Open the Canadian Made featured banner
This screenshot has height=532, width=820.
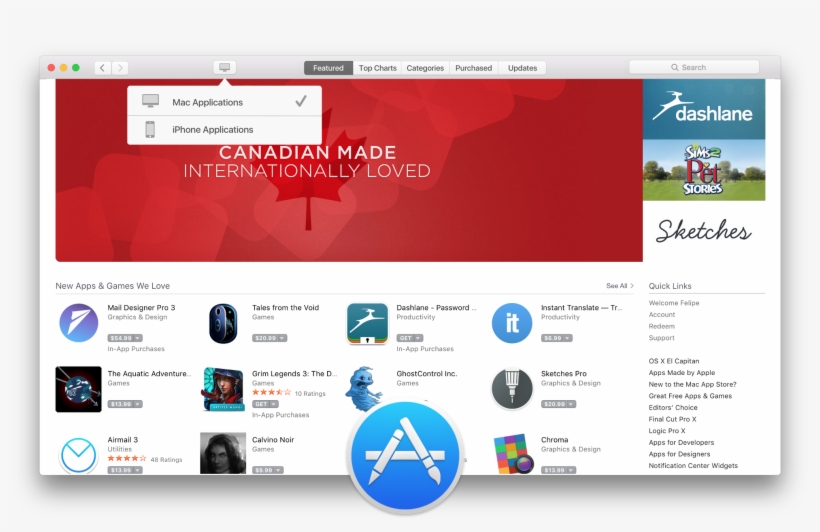click(x=349, y=171)
